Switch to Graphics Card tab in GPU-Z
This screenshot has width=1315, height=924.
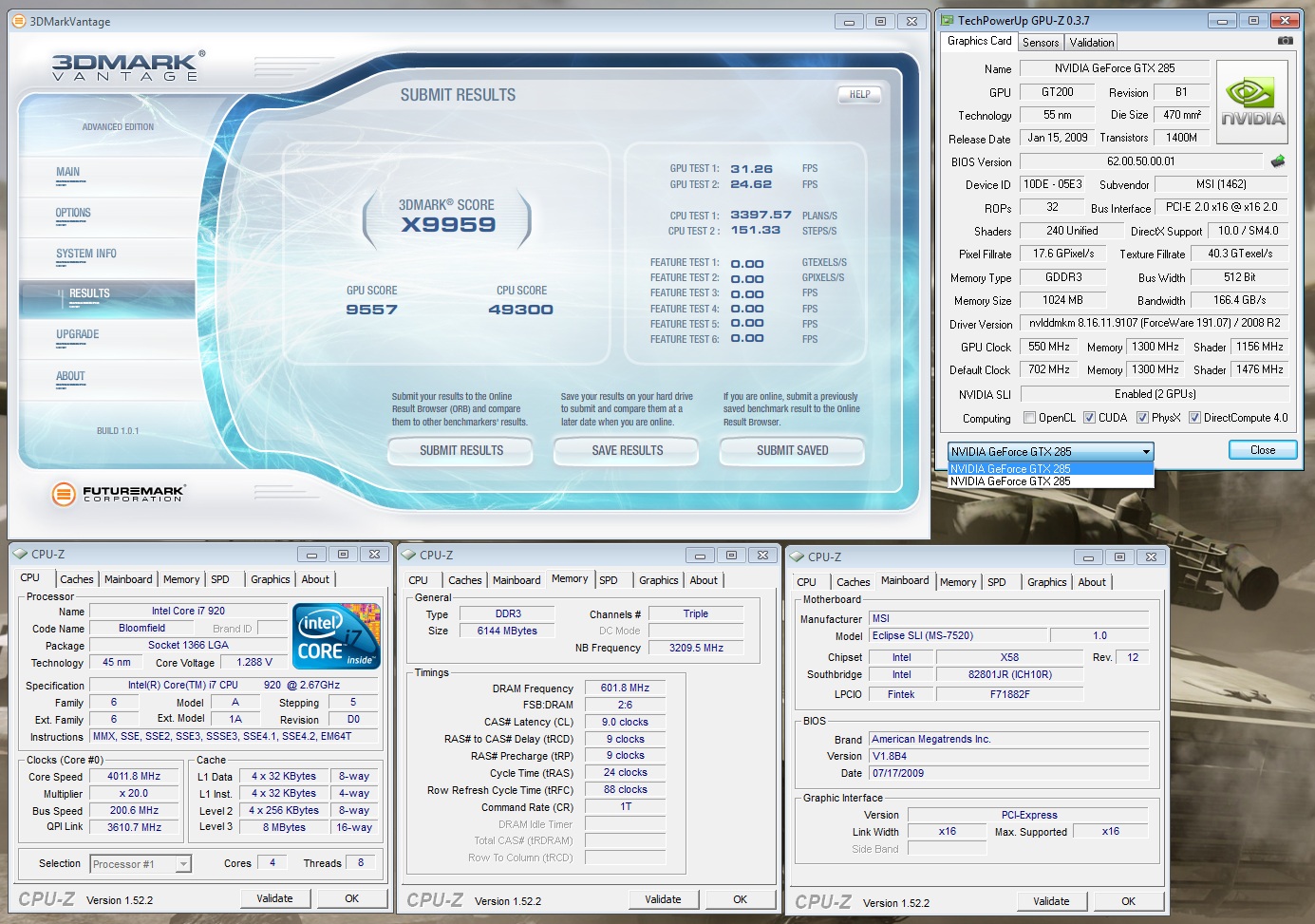click(979, 41)
